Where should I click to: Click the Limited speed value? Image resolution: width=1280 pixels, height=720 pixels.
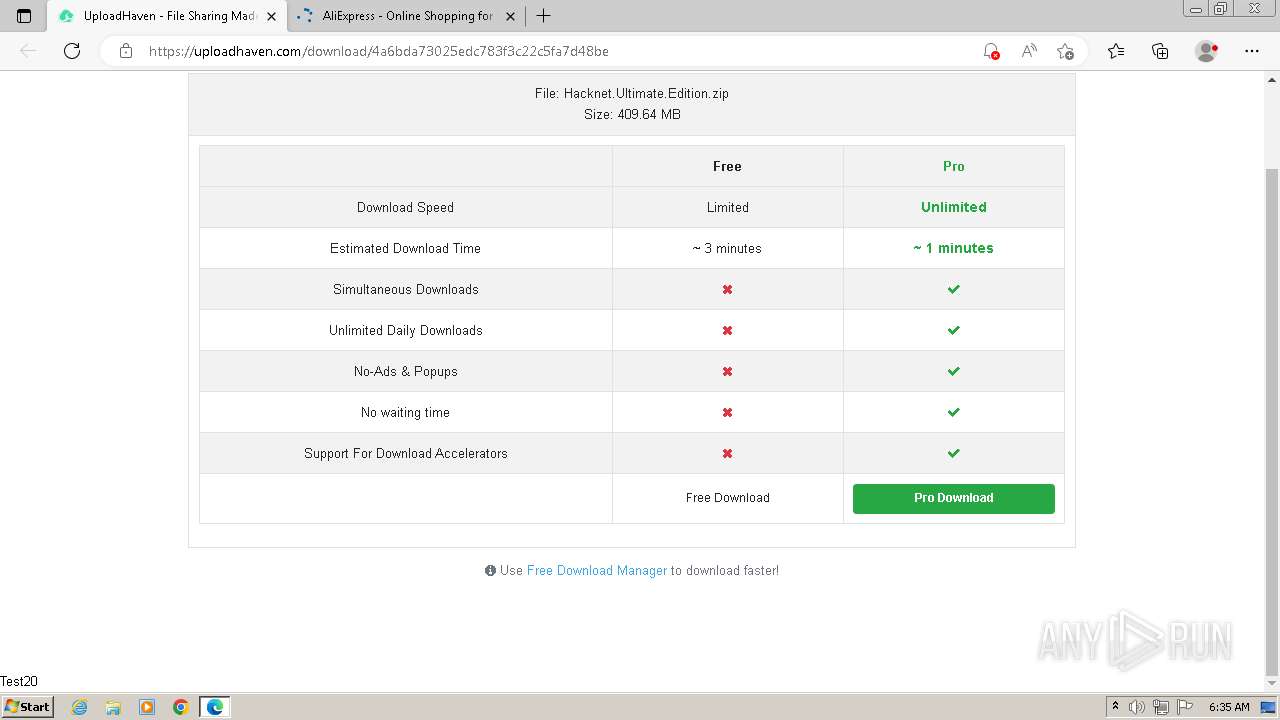tap(728, 208)
